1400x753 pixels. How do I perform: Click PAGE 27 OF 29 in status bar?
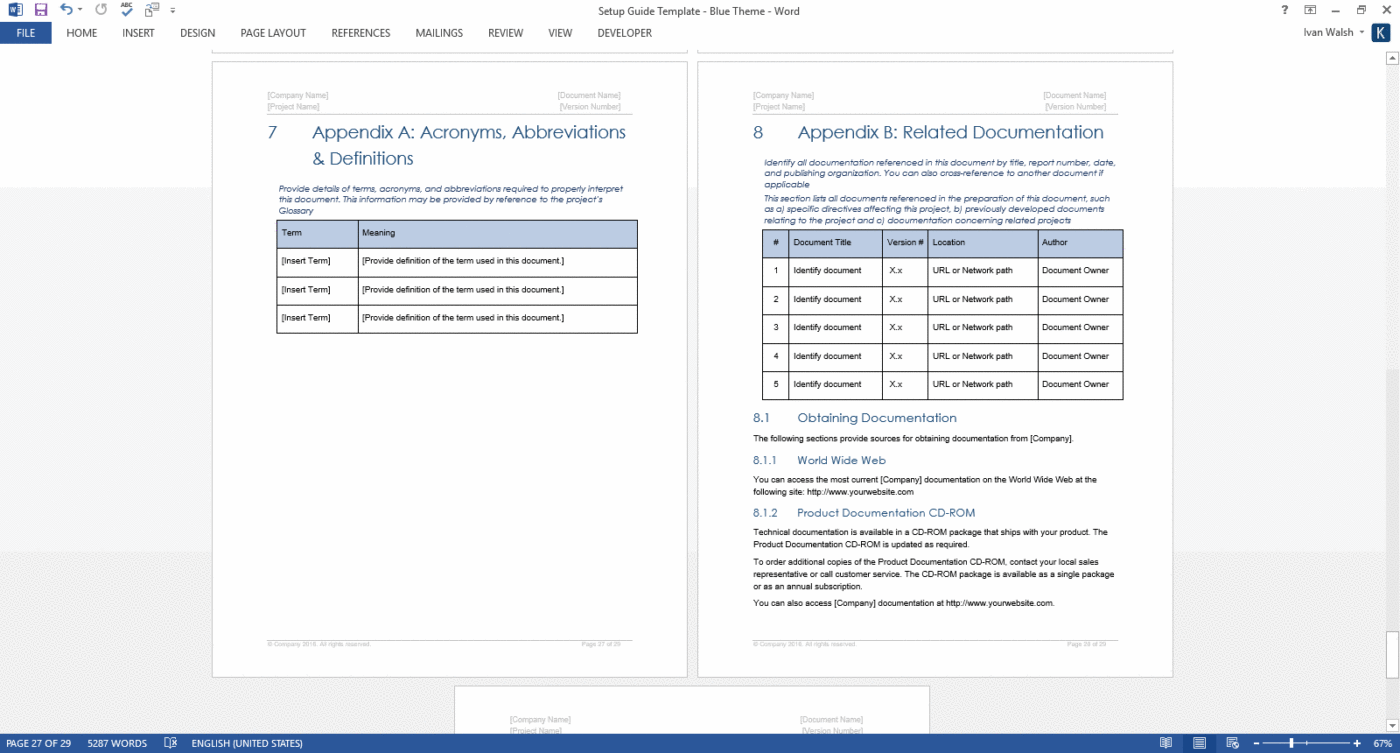41,744
